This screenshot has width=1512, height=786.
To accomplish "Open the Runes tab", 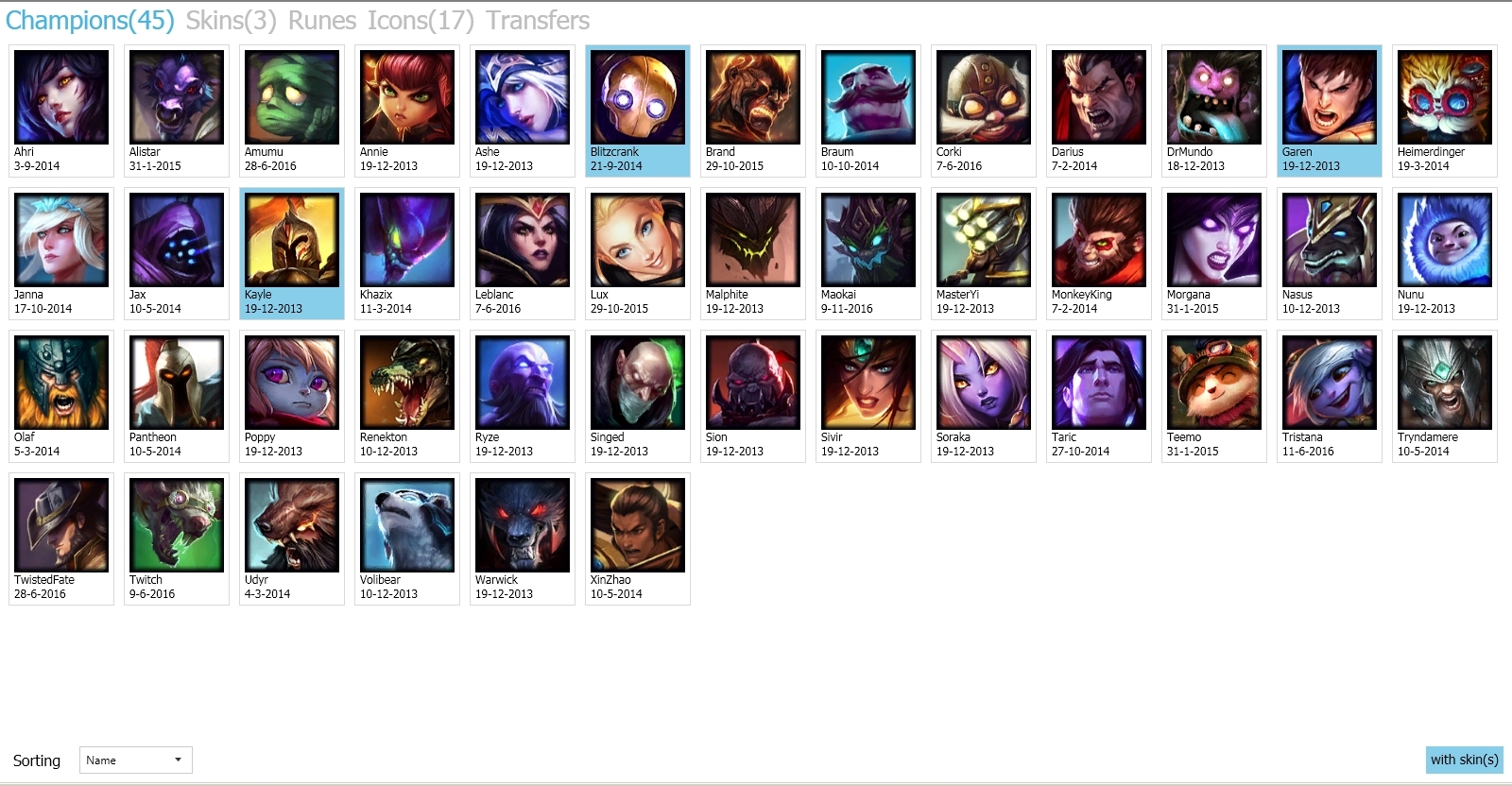I will click(x=322, y=21).
